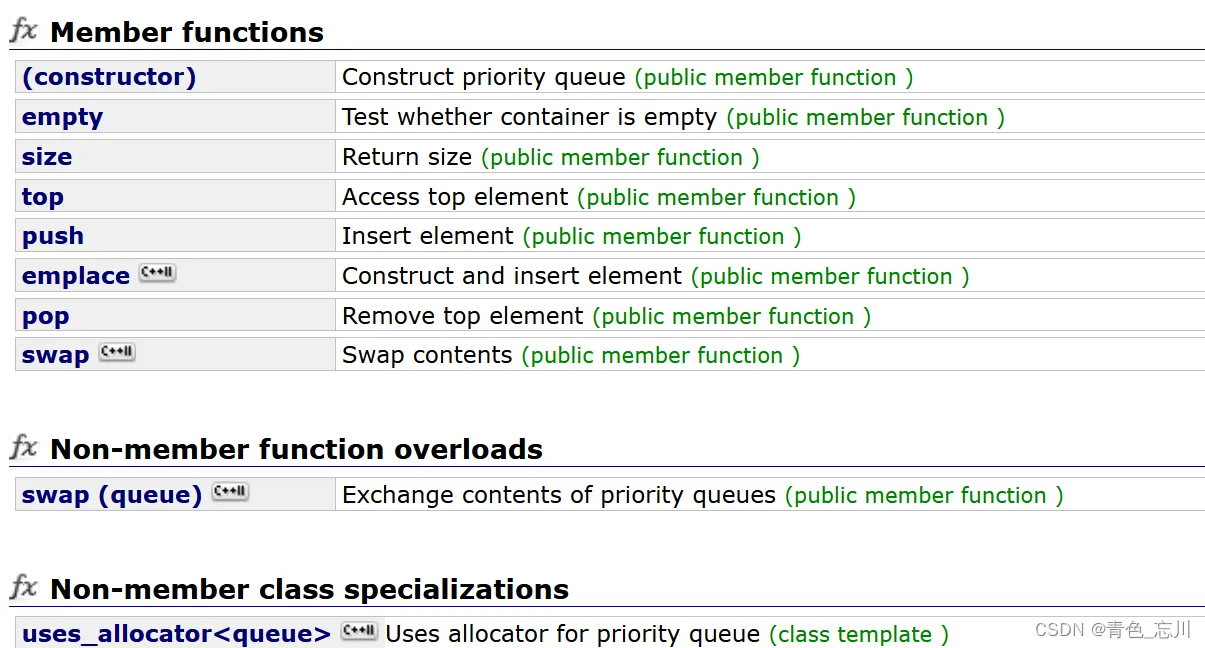Follow the push function link

(53, 236)
